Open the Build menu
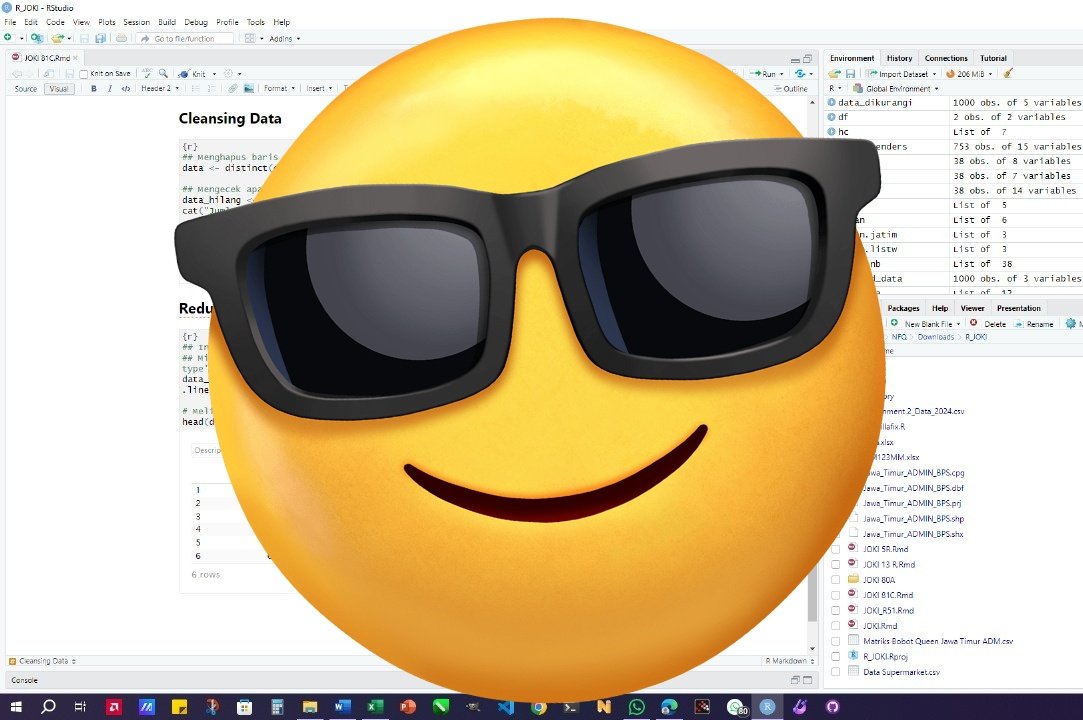1083x720 pixels. coord(167,22)
